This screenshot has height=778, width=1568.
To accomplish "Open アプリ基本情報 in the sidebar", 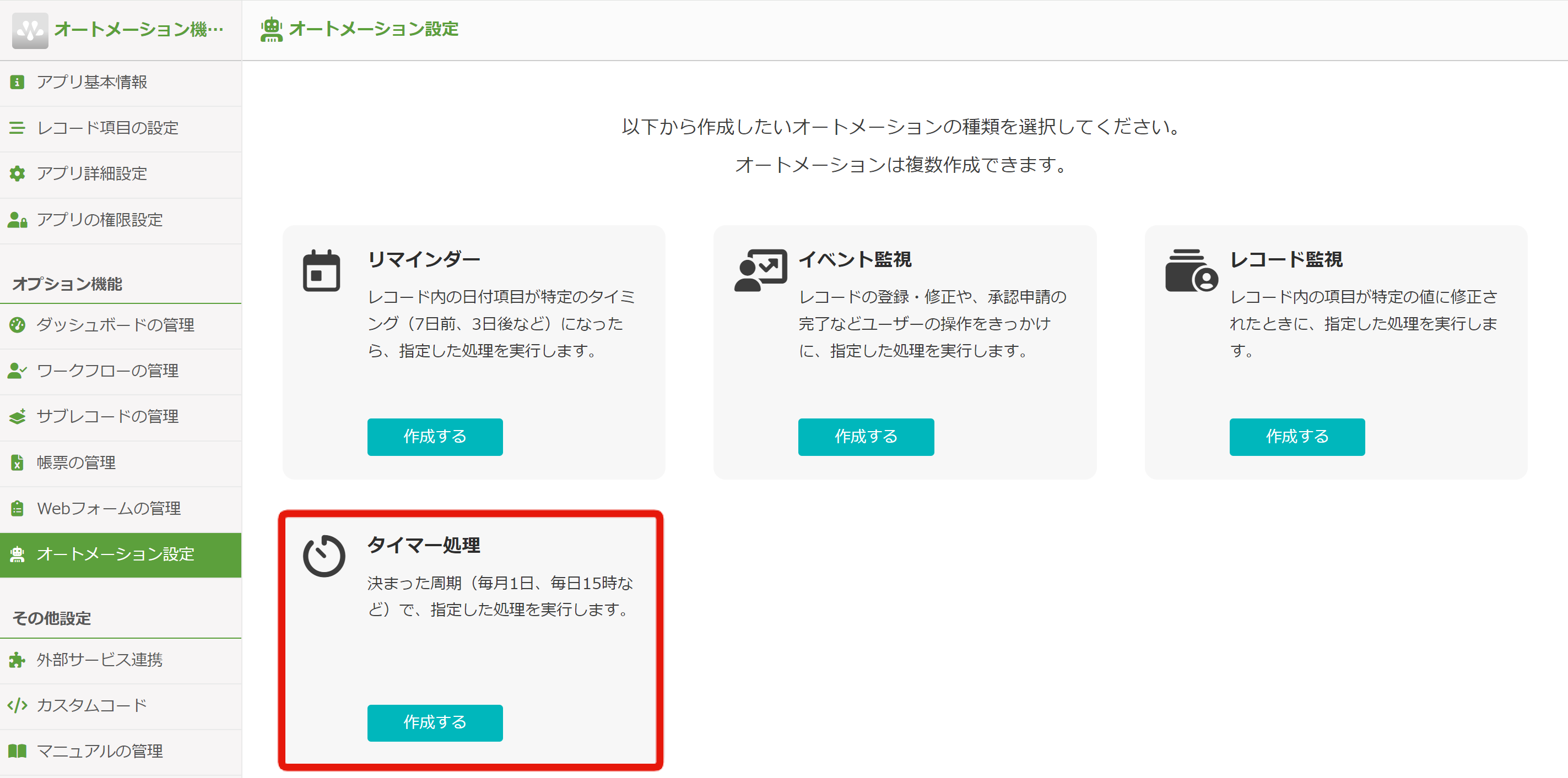I will point(121,82).
